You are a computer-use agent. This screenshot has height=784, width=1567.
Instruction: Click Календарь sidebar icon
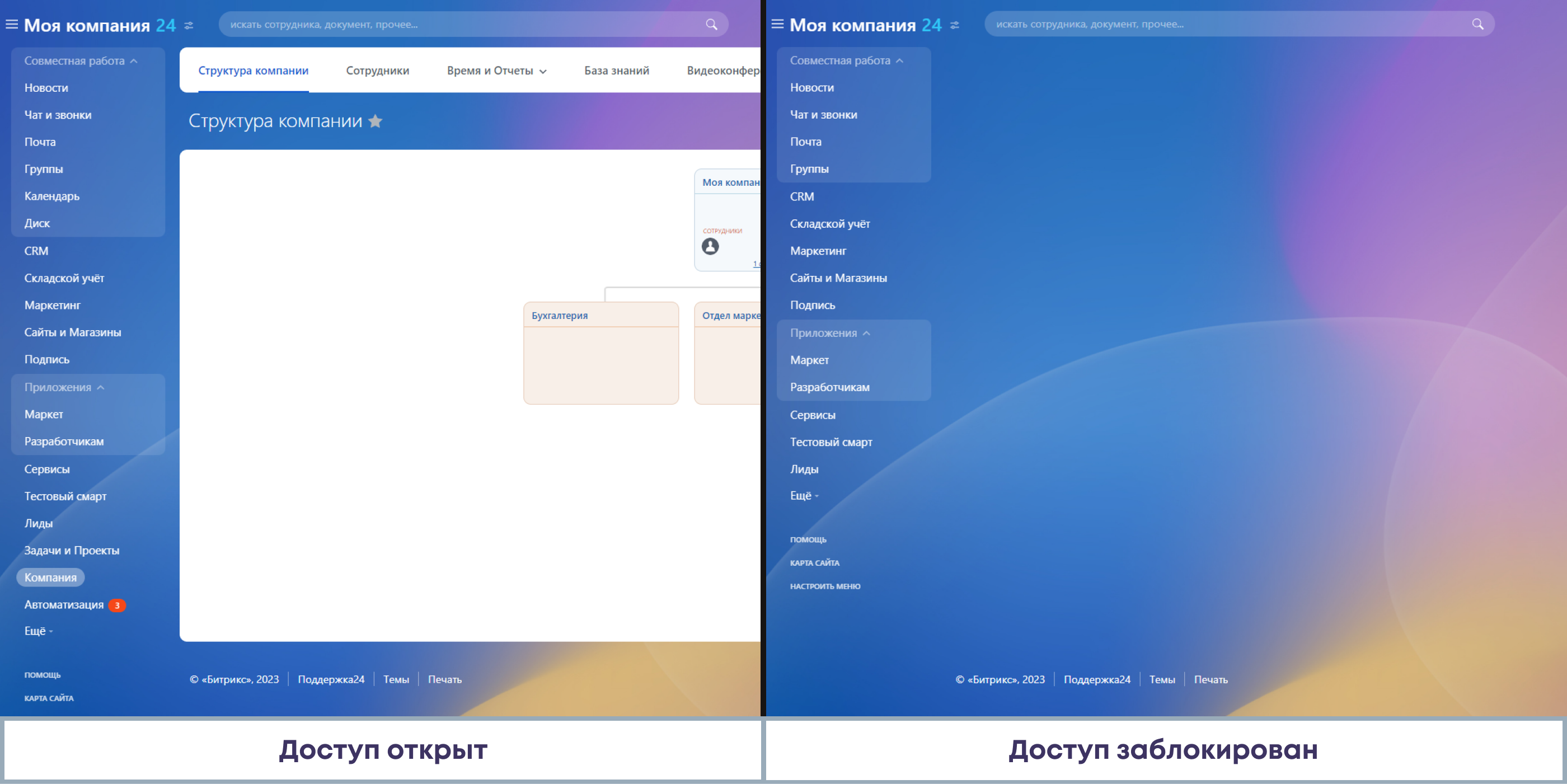(52, 195)
